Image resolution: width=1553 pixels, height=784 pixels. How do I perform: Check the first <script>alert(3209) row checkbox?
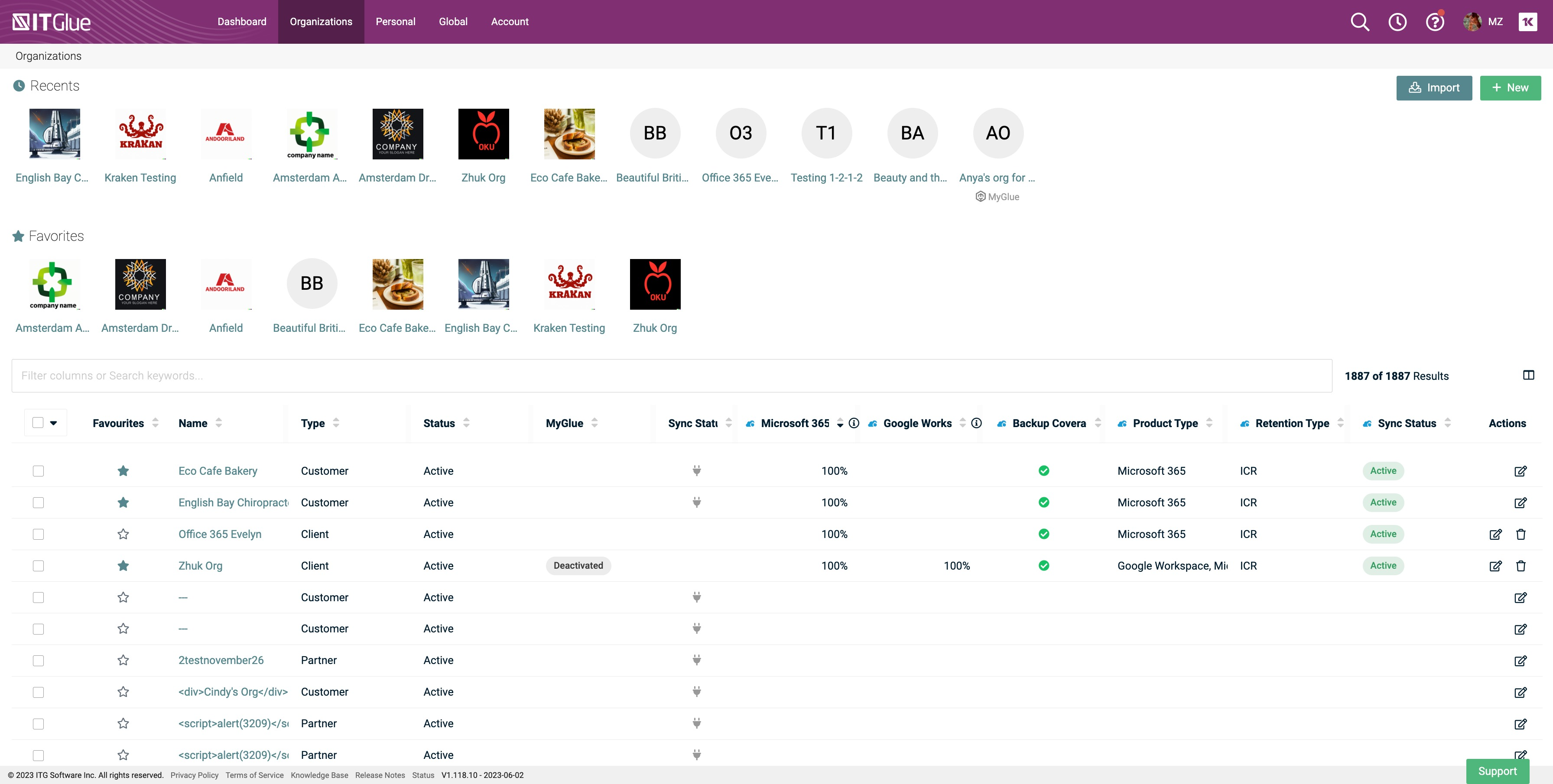tap(38, 723)
